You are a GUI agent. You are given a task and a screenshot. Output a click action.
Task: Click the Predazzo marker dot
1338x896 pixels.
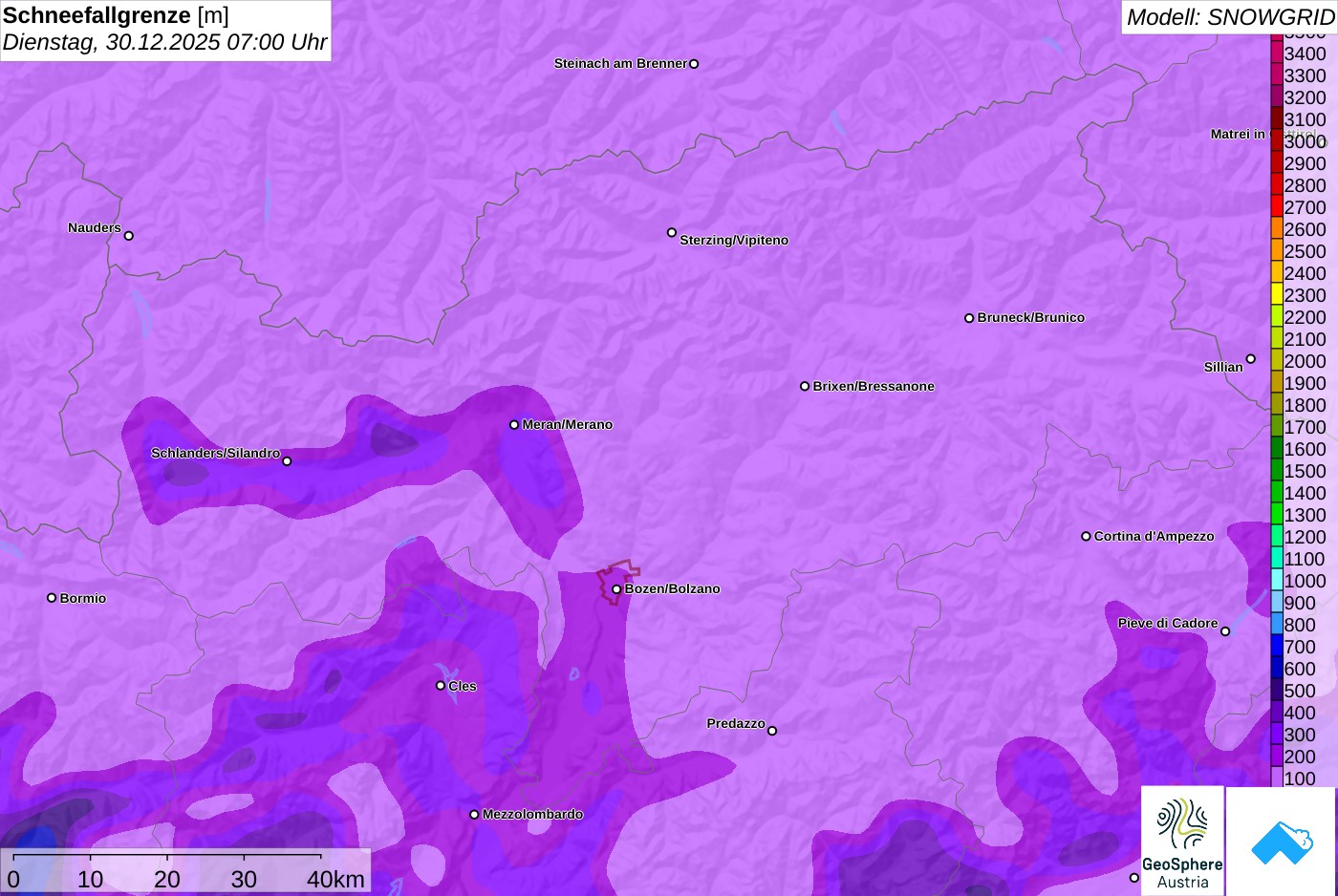point(772,731)
